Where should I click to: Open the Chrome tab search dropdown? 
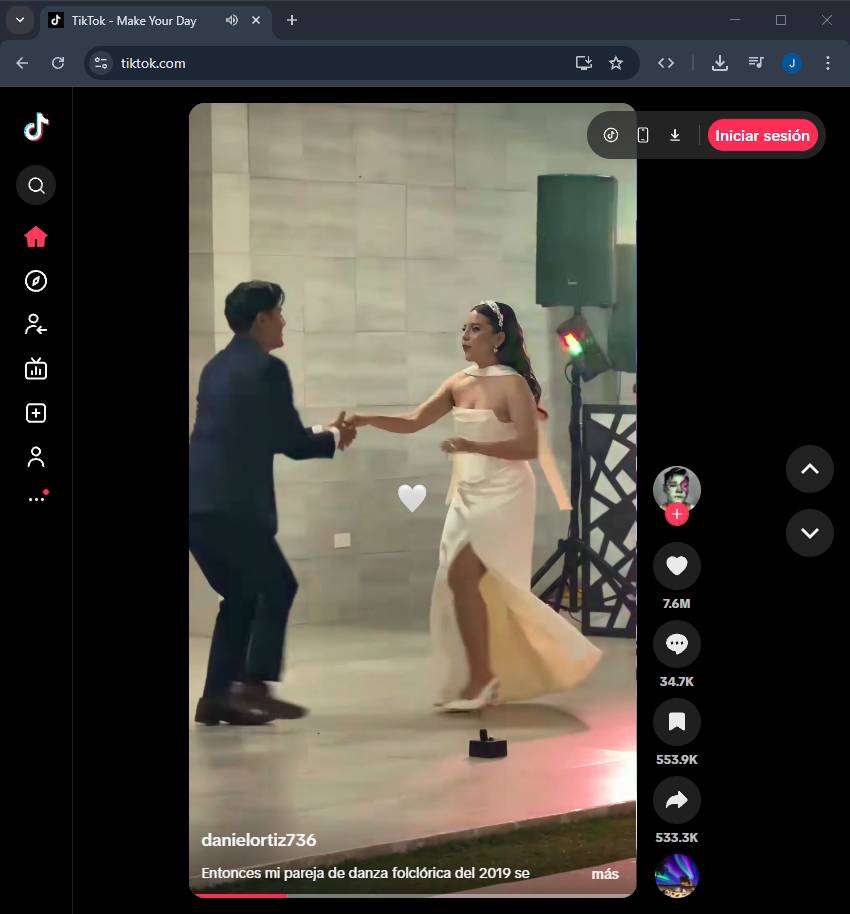coord(19,20)
